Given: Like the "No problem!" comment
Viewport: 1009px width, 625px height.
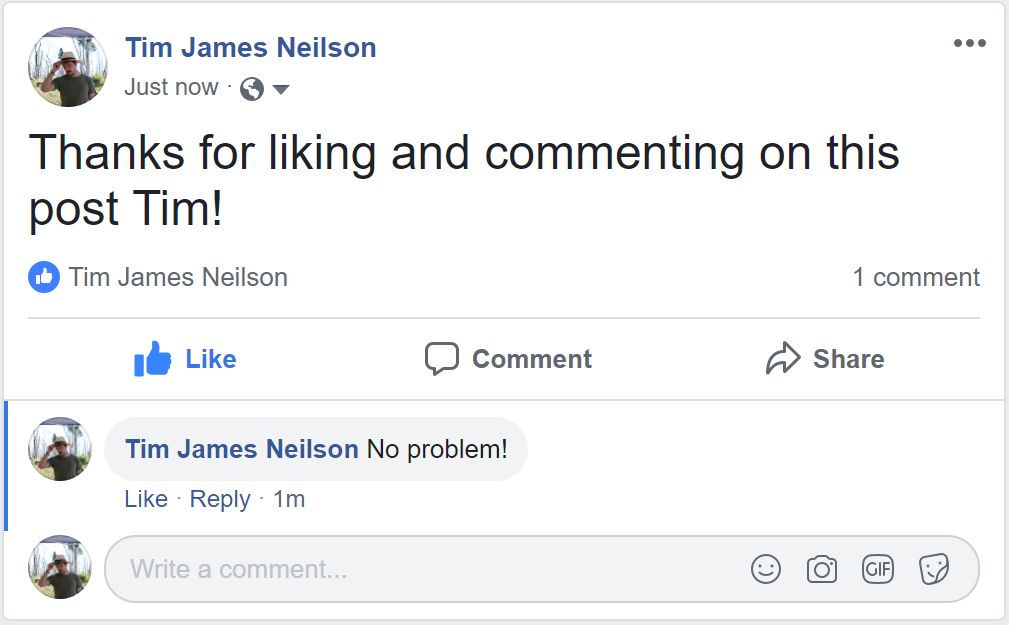Looking at the screenshot, I should 146,499.
